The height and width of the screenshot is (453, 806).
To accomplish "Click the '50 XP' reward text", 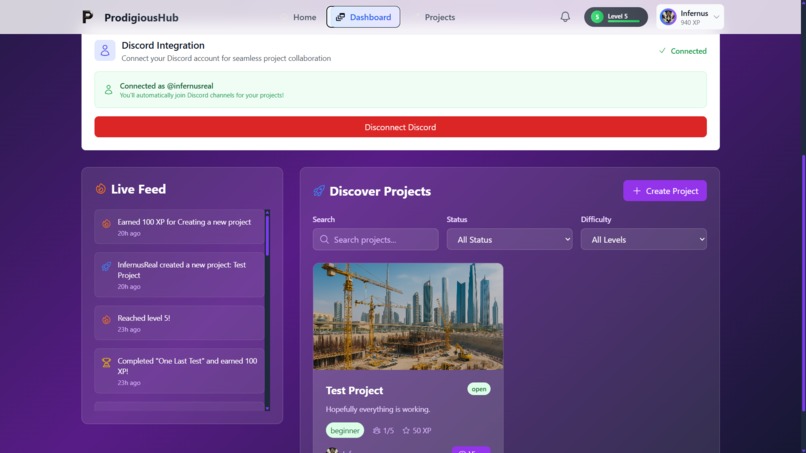I will [x=422, y=430].
